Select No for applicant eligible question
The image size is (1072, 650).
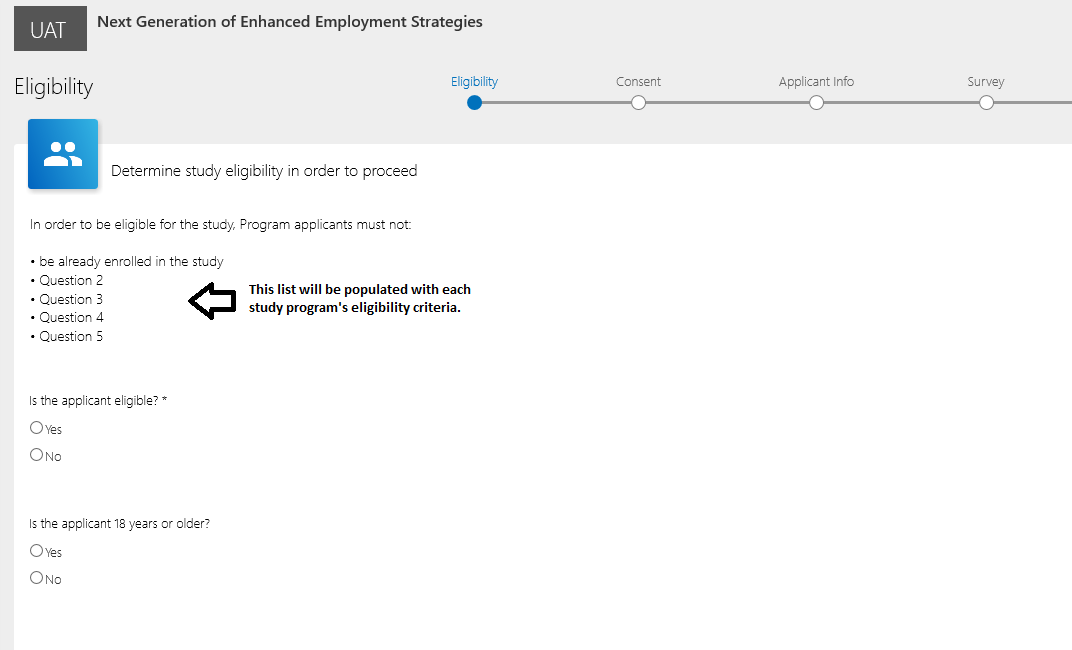coord(37,455)
